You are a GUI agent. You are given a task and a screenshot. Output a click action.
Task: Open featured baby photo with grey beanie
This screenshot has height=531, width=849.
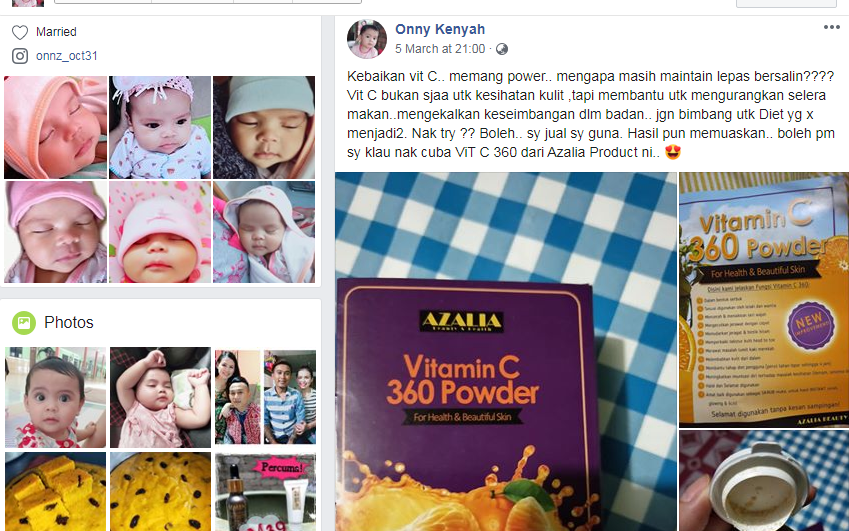tap(264, 127)
